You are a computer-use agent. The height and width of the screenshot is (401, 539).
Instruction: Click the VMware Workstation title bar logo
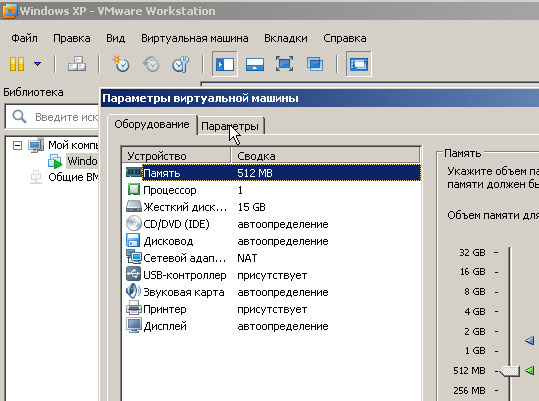(9, 11)
